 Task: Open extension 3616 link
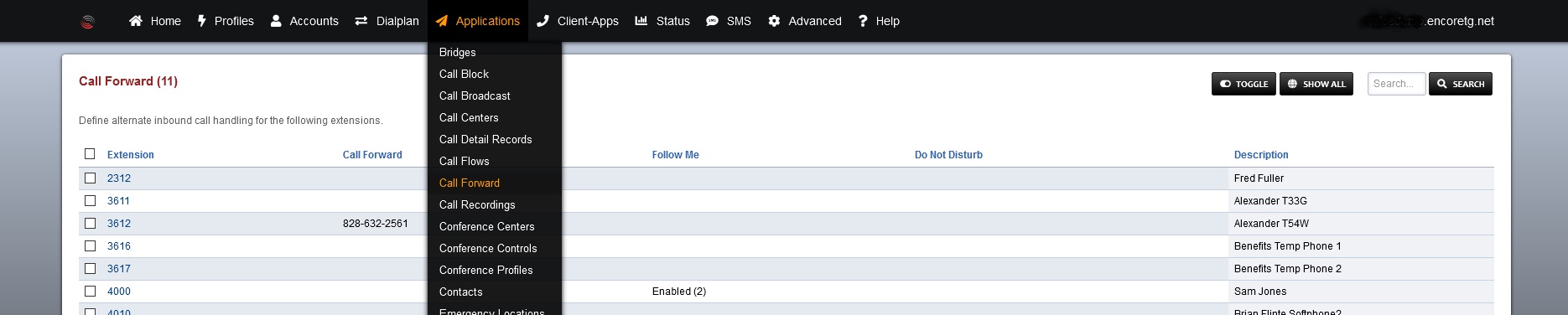119,246
